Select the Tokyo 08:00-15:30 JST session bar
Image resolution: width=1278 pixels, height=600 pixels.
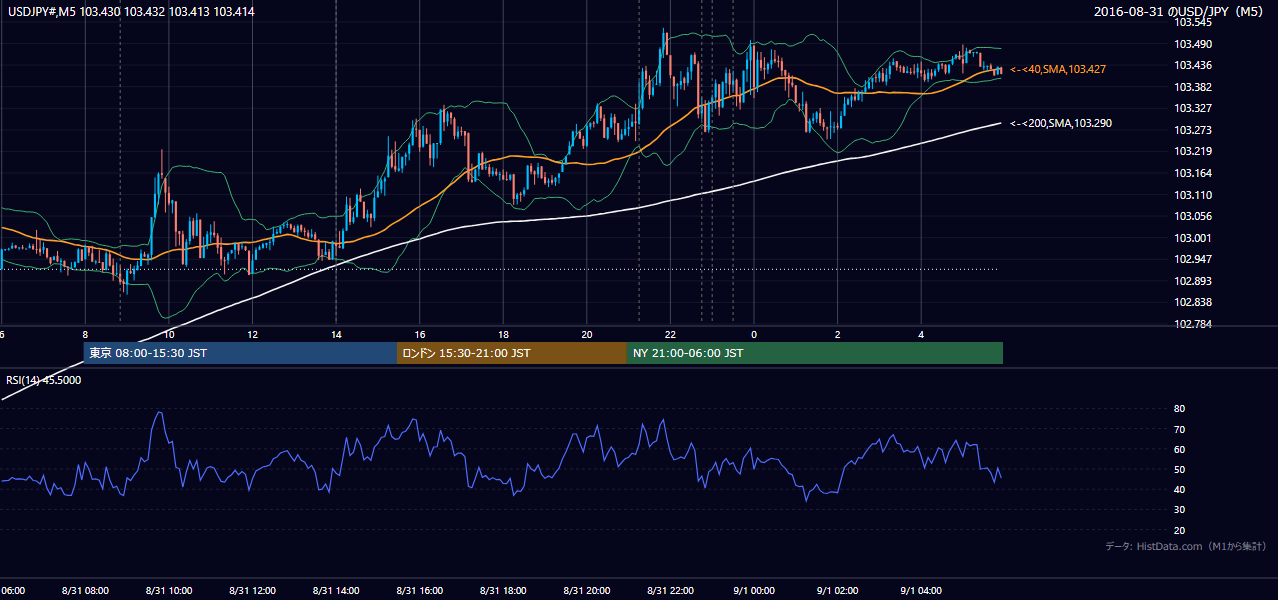[x=240, y=353]
